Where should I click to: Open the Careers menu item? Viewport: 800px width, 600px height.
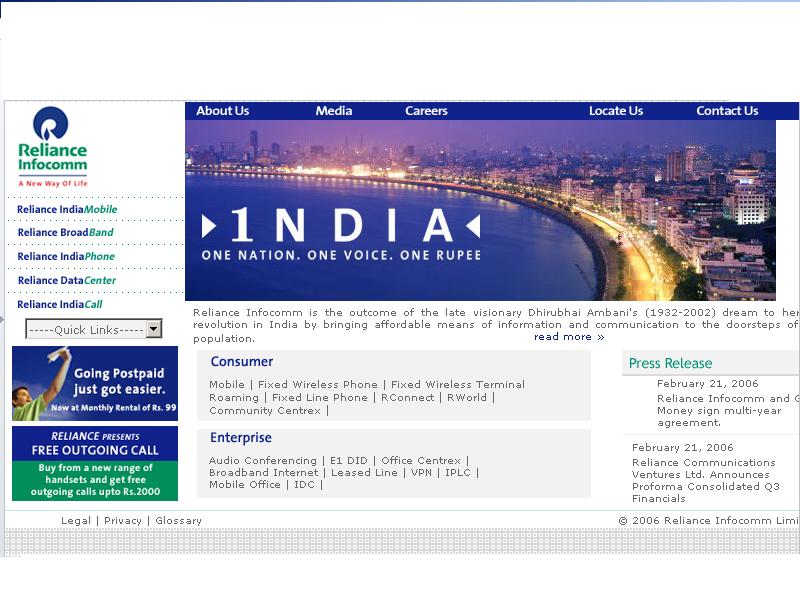click(x=426, y=111)
